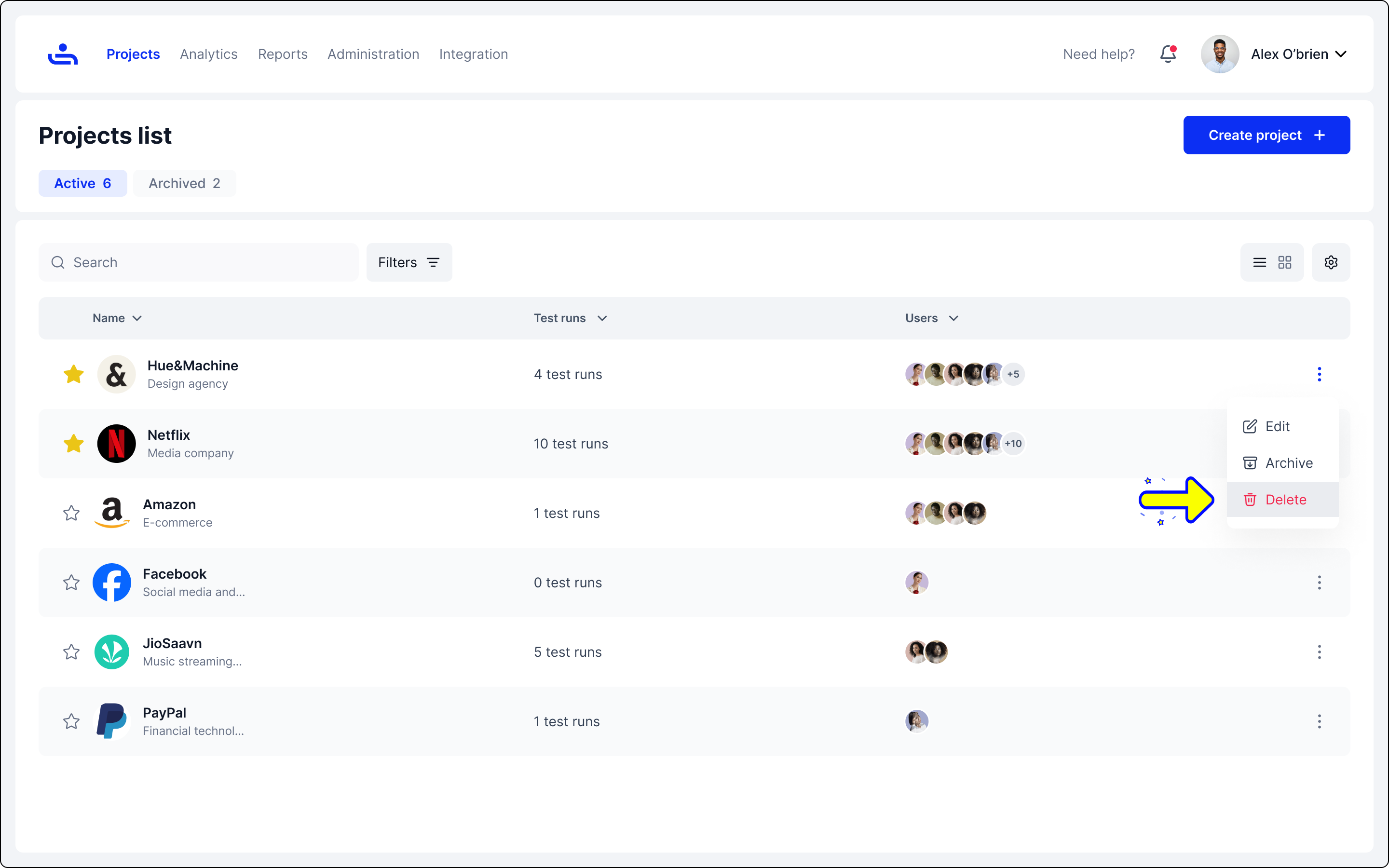Choose Delete from the context menu

(x=1282, y=500)
